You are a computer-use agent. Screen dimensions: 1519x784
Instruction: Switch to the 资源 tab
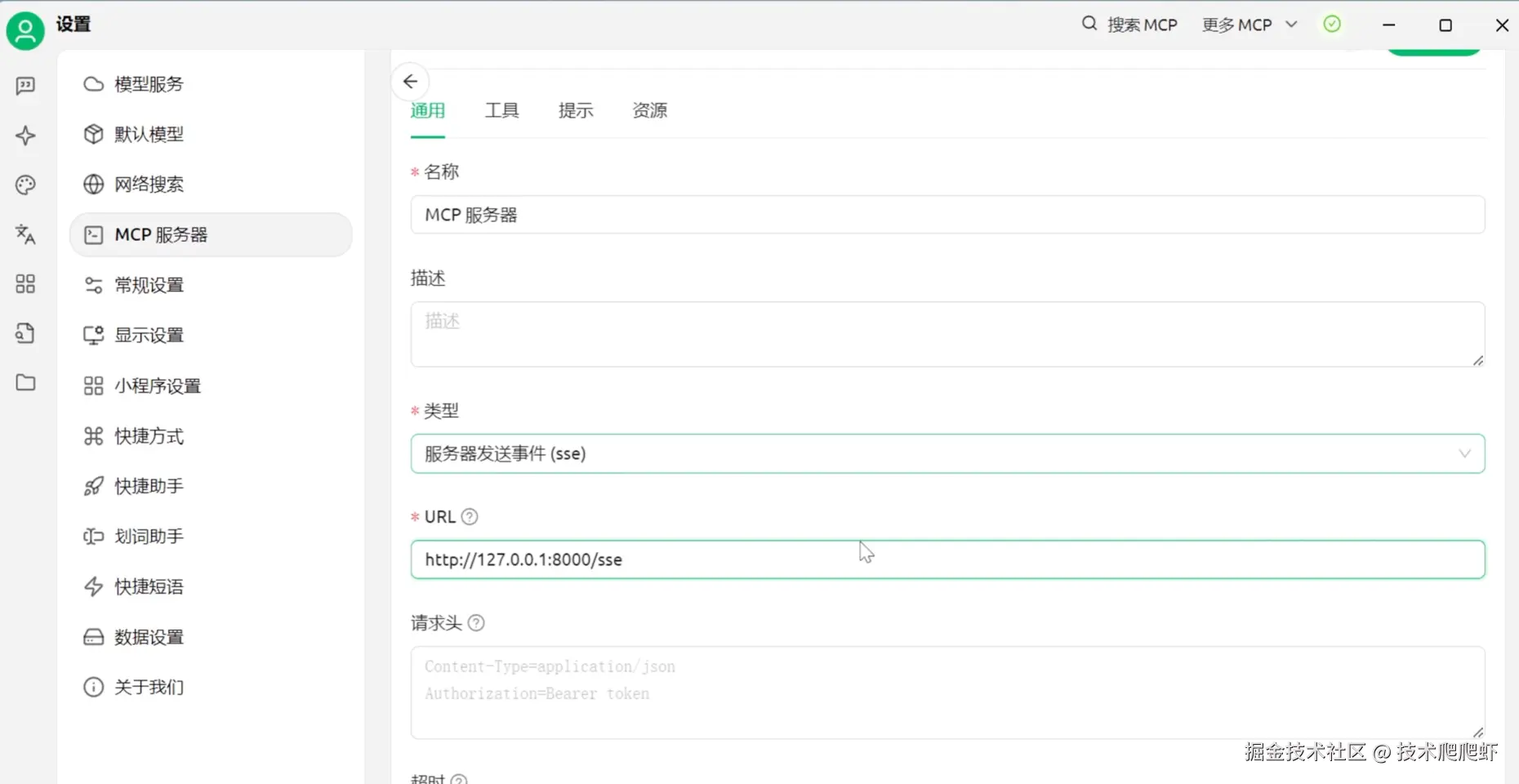(649, 111)
